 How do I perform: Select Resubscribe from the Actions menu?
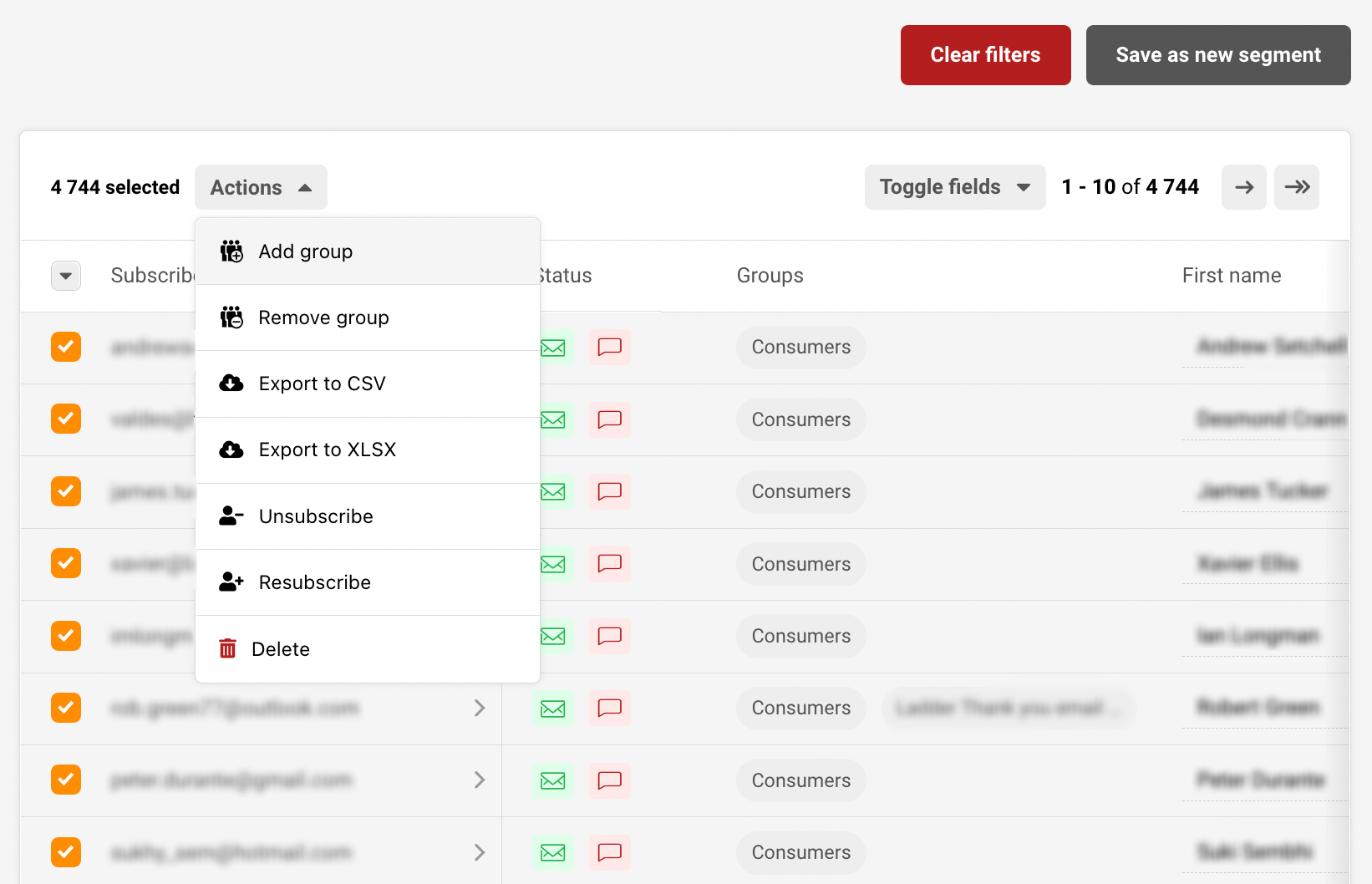point(314,582)
